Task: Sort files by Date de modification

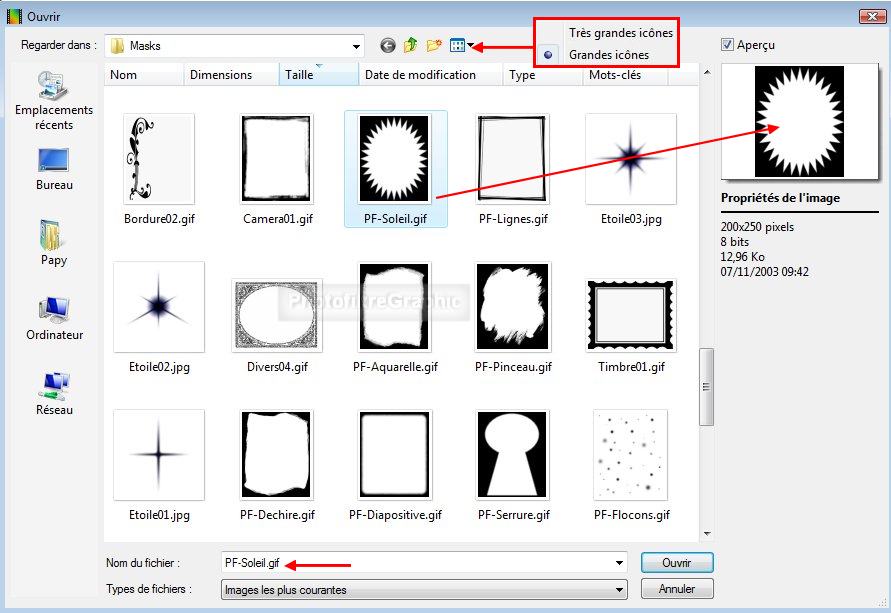Action: [420, 75]
